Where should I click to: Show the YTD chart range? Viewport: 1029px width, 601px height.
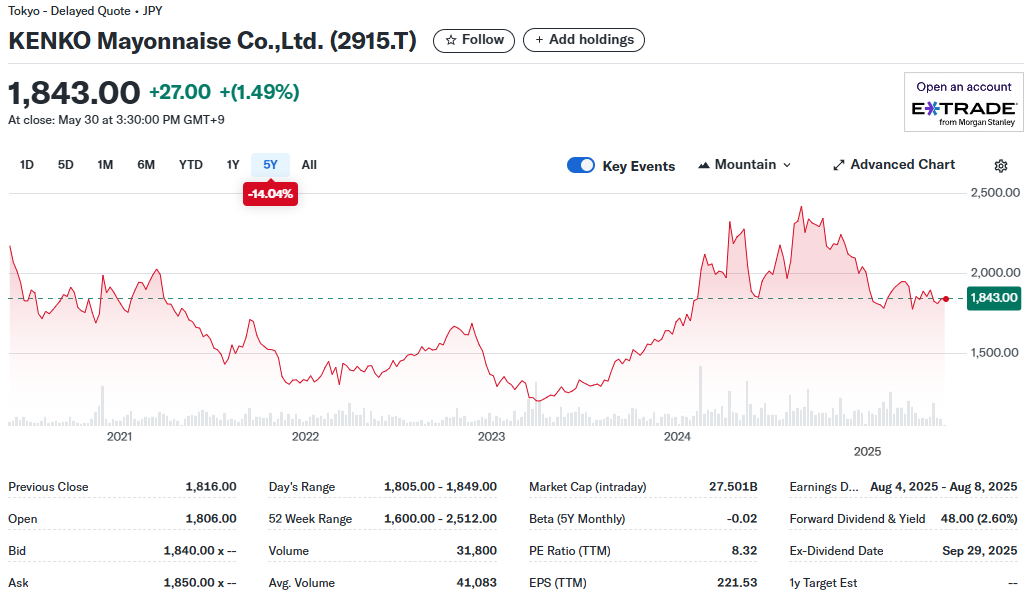point(191,165)
